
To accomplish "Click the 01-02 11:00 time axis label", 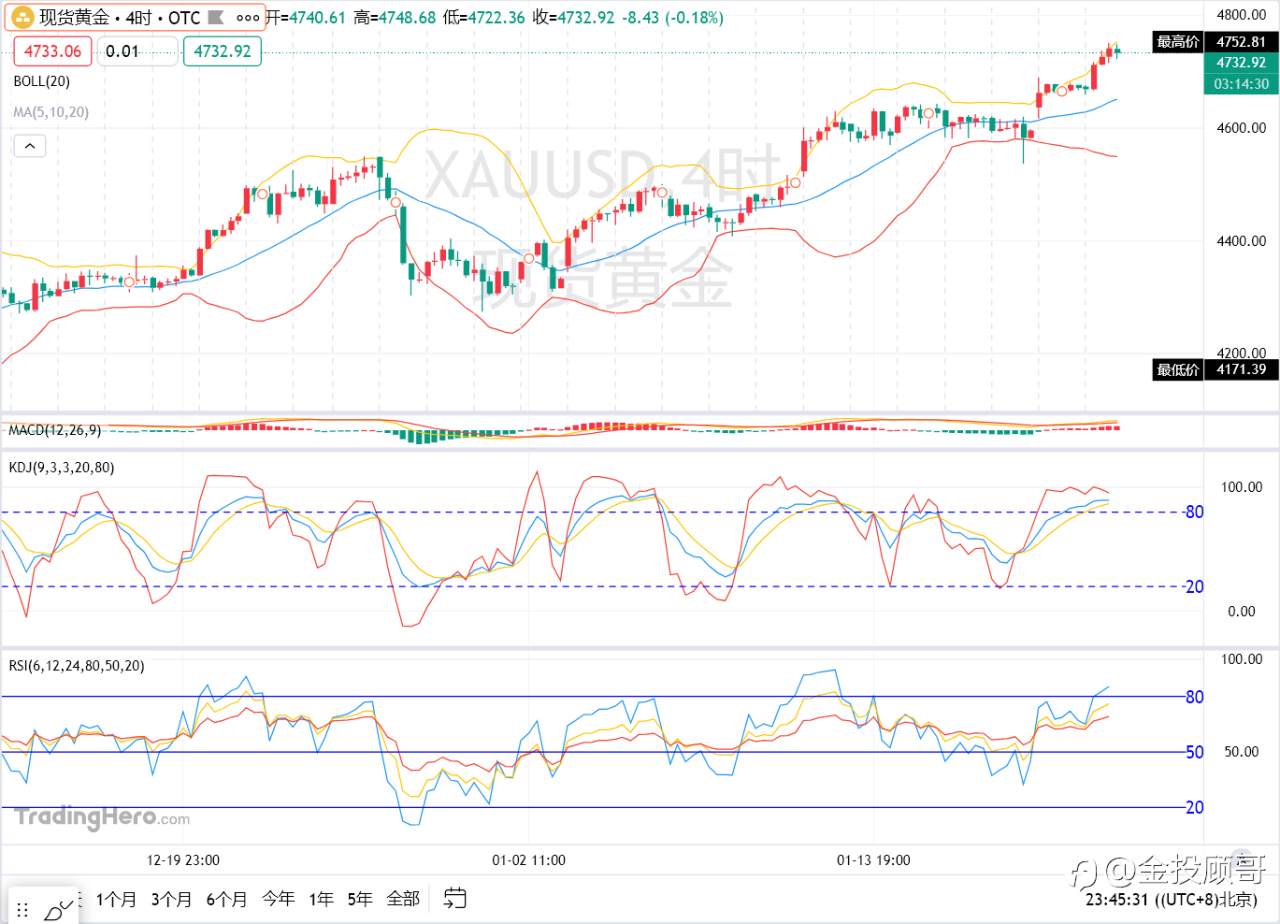I will (x=529, y=859).
